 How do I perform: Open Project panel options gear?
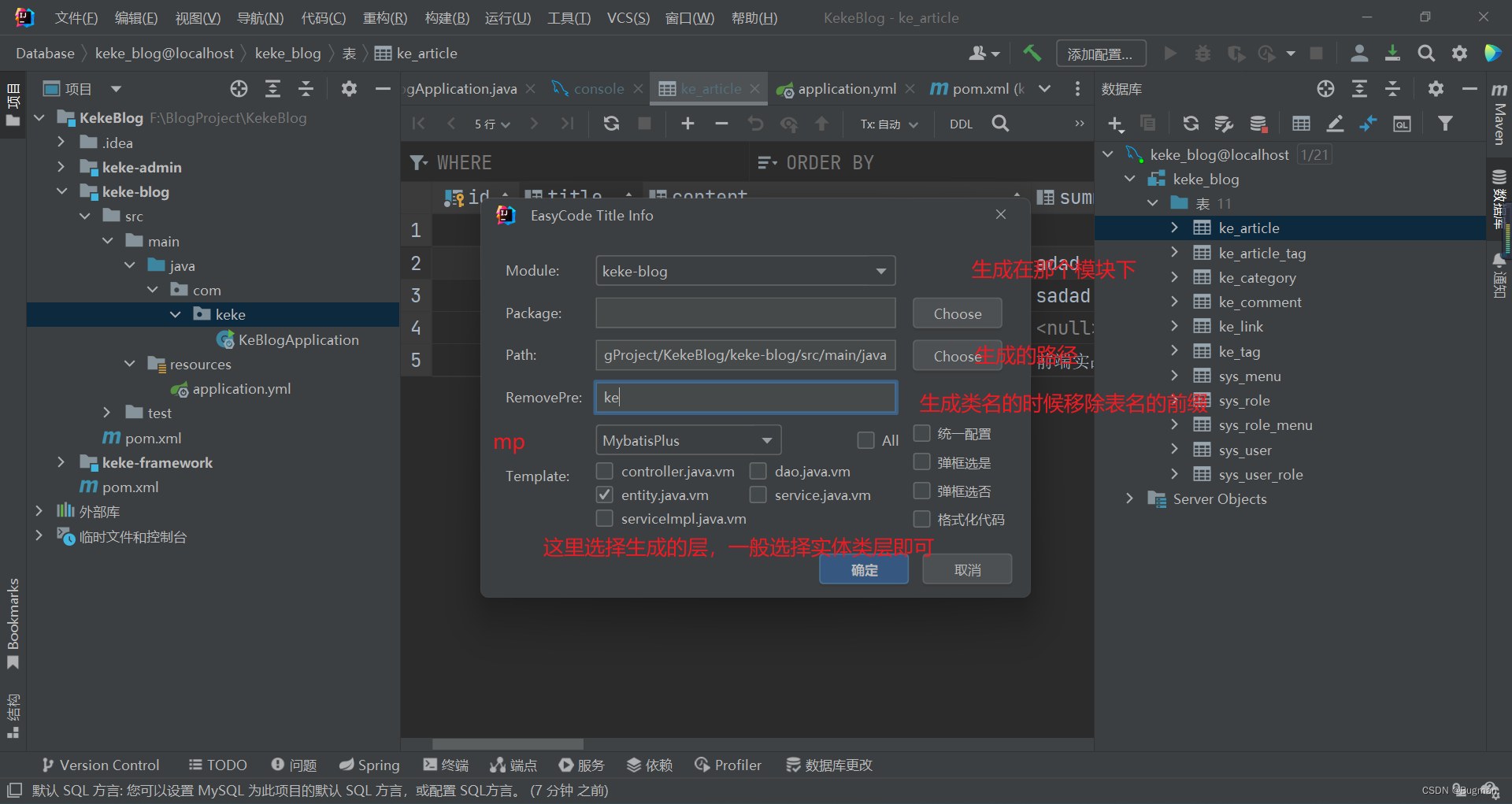[349, 89]
